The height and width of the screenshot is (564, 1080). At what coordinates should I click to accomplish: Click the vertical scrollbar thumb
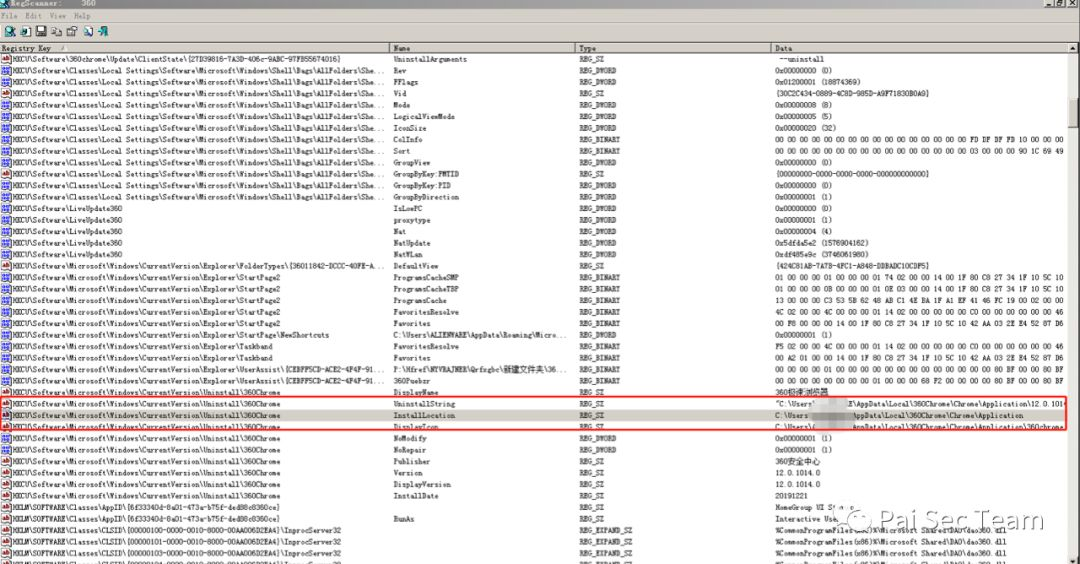[1073, 112]
